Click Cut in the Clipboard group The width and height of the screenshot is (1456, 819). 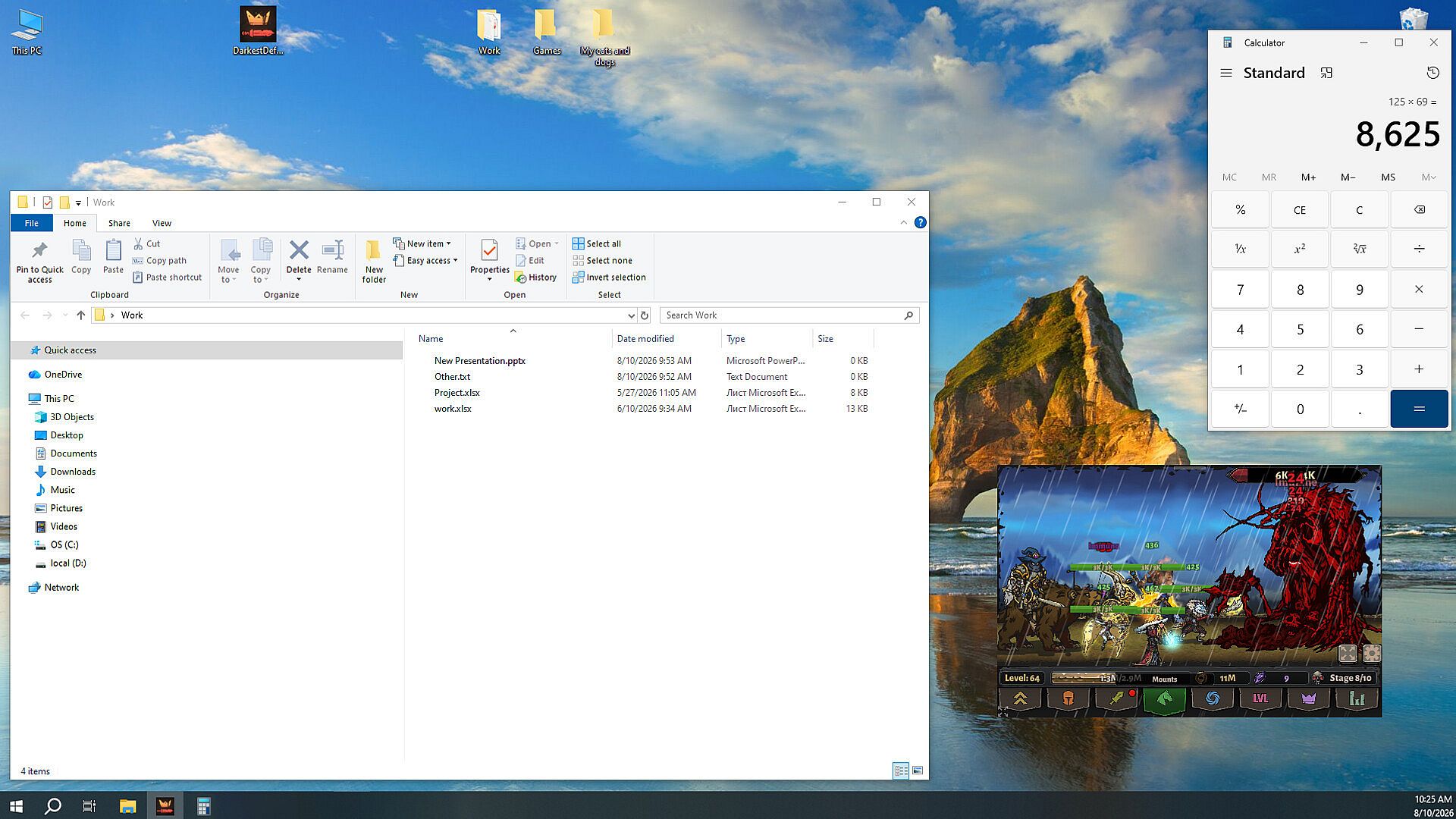(147, 243)
